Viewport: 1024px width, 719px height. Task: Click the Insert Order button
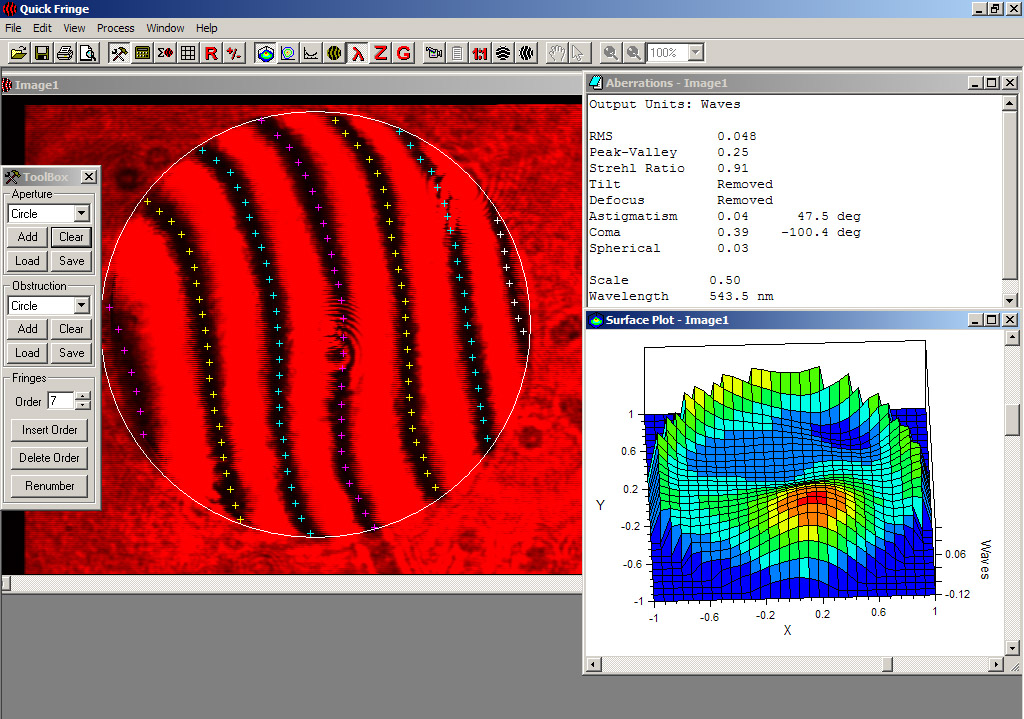coord(50,430)
